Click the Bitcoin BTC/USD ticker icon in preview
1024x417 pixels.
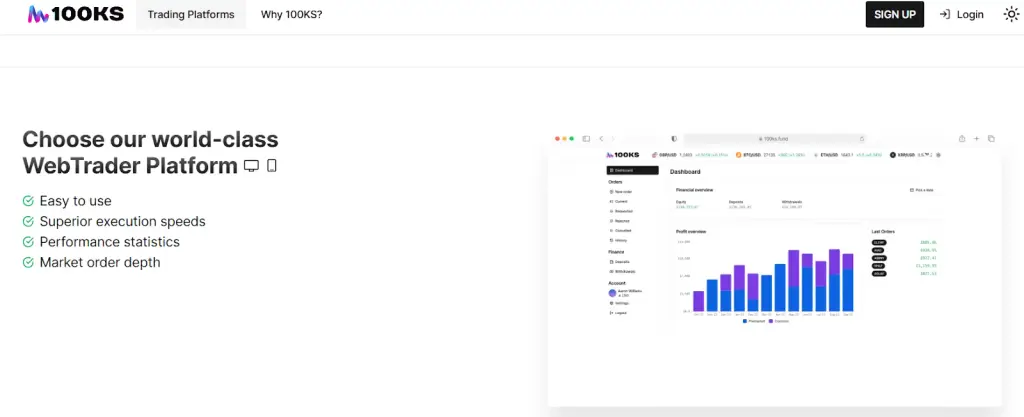click(739, 155)
